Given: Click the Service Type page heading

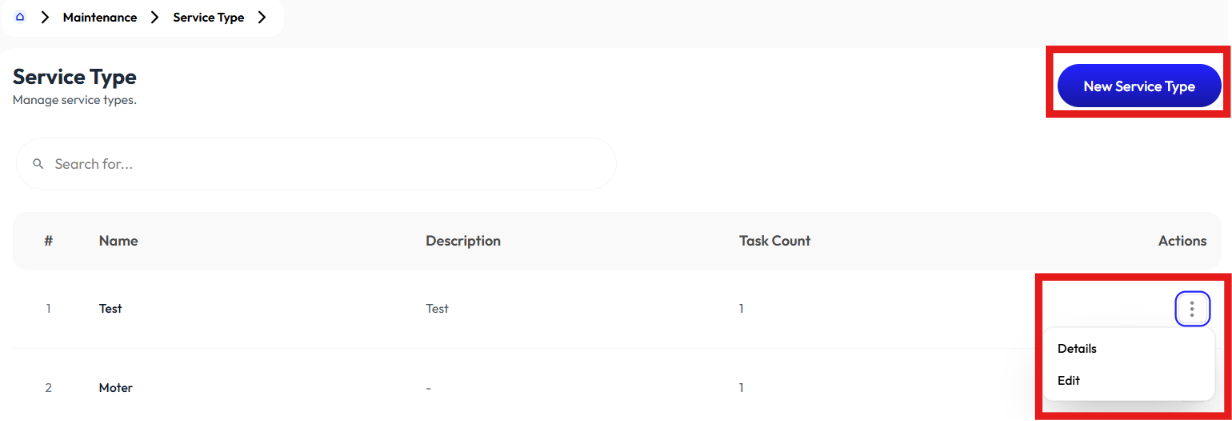Looking at the screenshot, I should (x=74, y=77).
